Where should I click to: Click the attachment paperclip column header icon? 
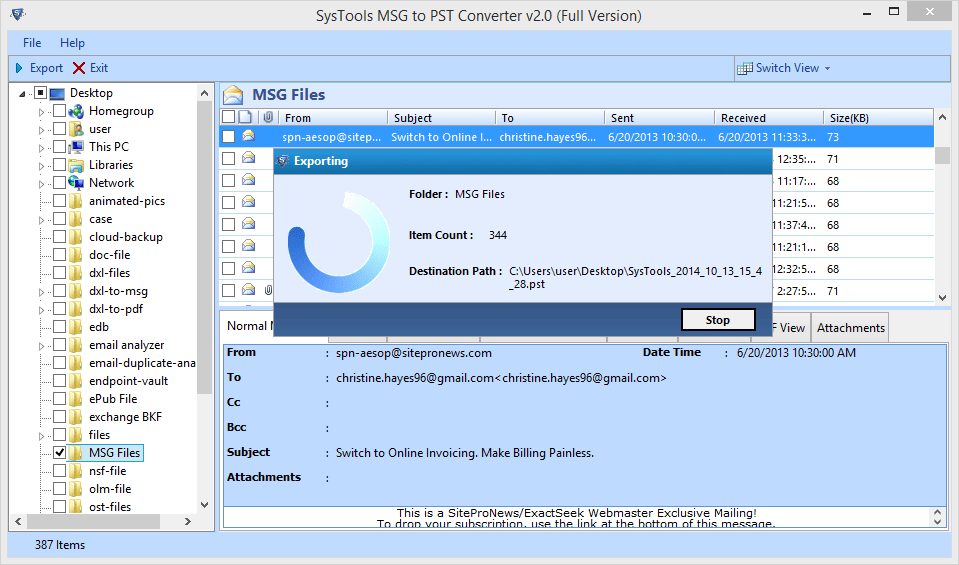point(268,117)
